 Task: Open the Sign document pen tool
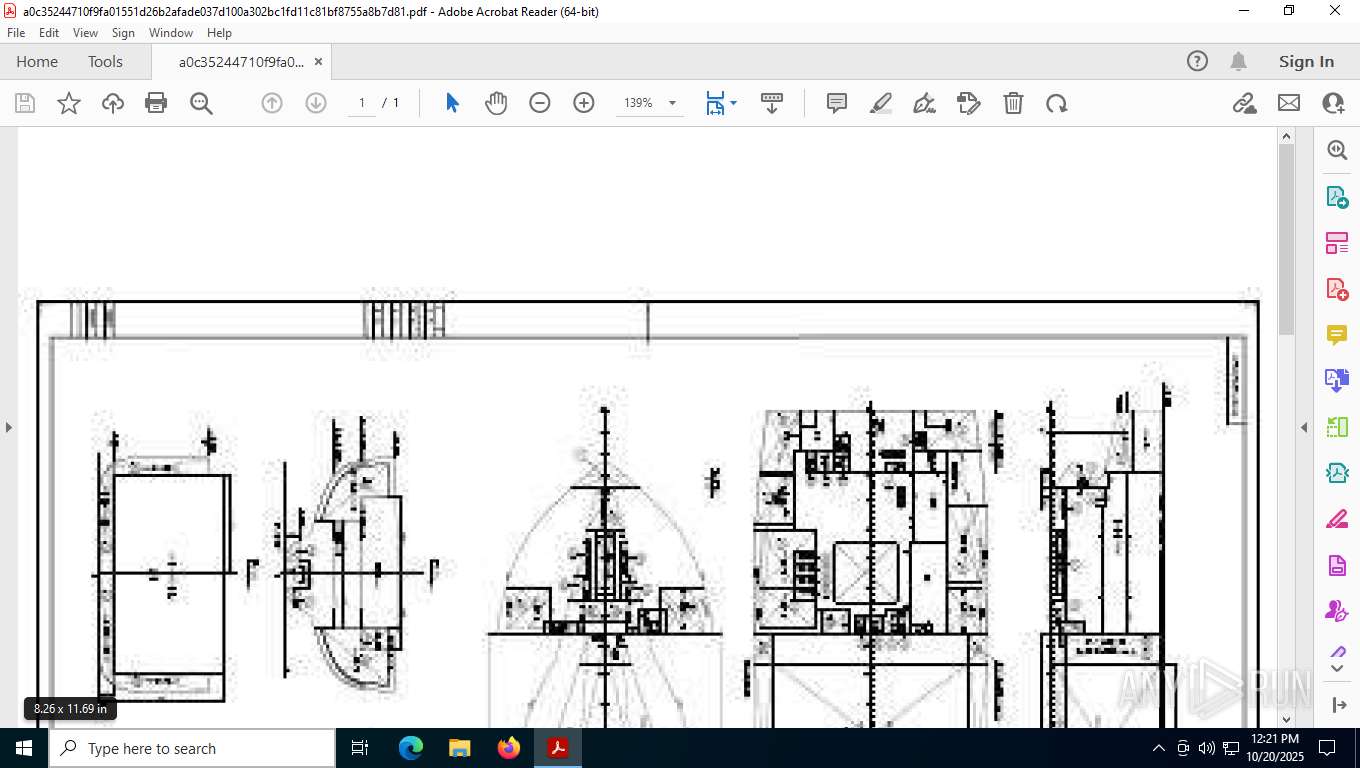pyautogui.click(x=925, y=103)
